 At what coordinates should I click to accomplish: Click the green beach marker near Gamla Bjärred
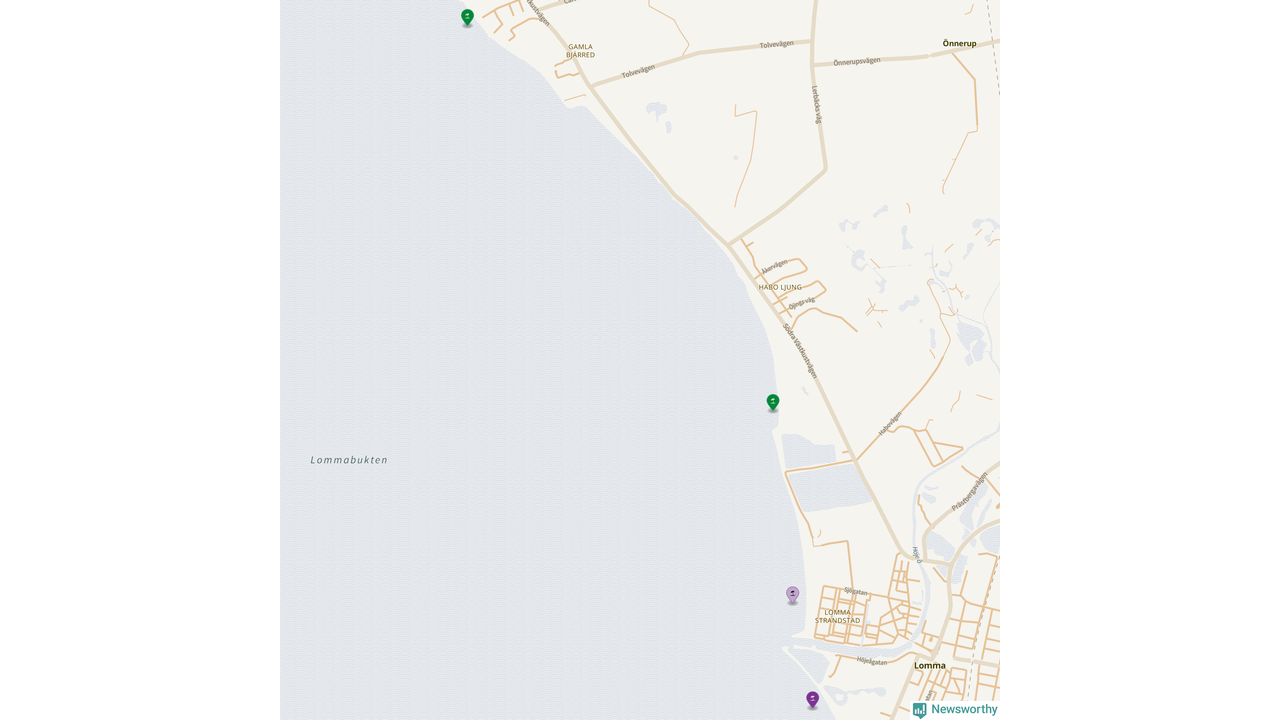point(467,17)
